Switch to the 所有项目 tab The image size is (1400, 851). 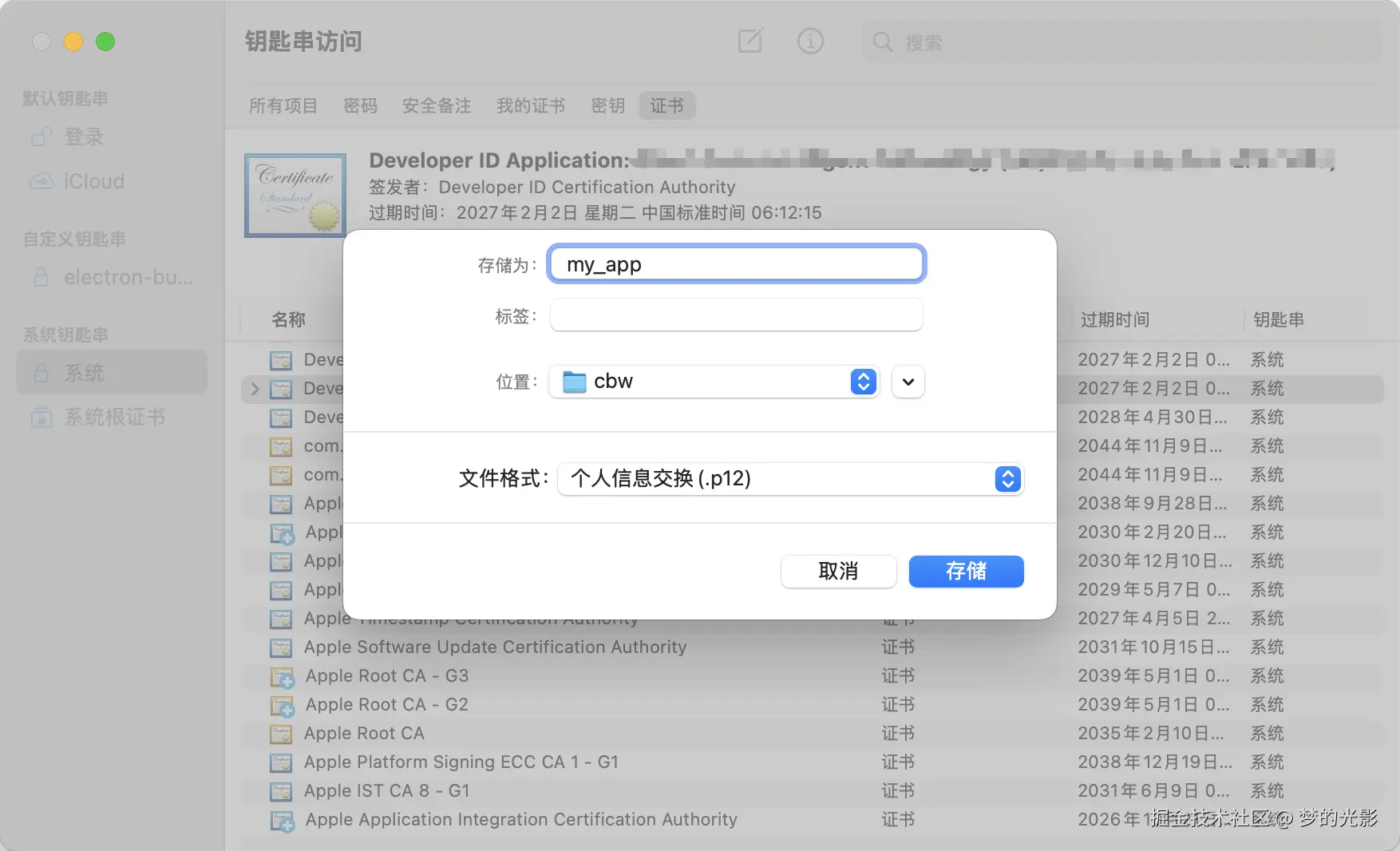pyautogui.click(x=283, y=106)
